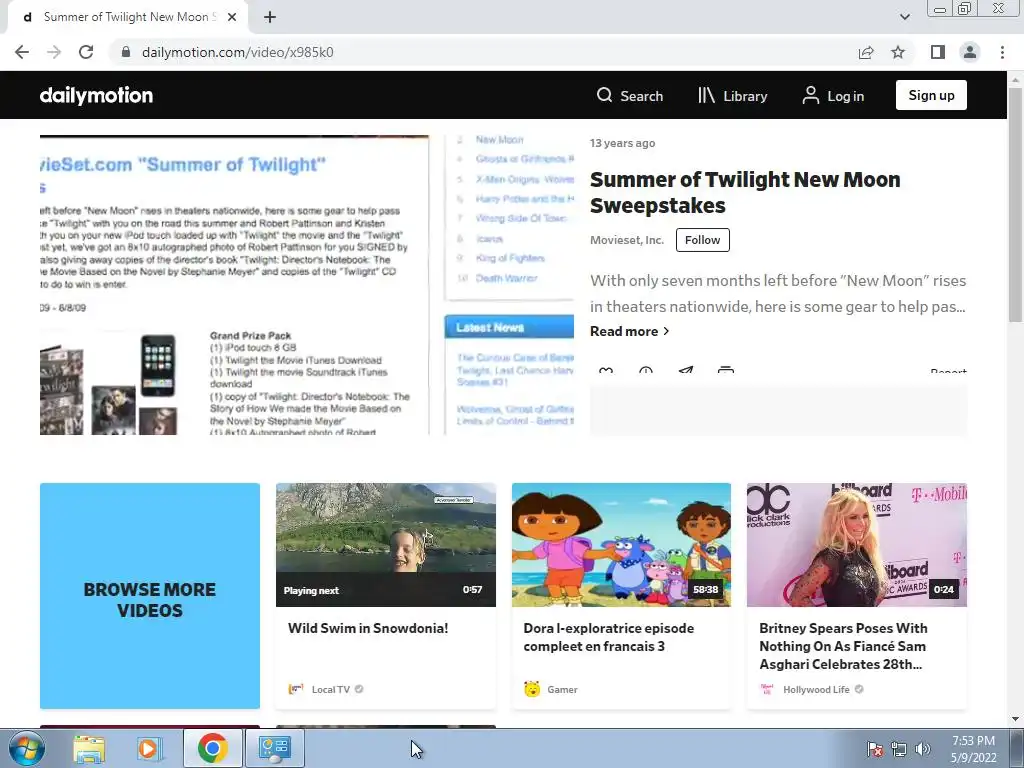The image size is (1024, 768).
Task: Open the Dora l-exploratrice episode title
Action: (x=609, y=637)
